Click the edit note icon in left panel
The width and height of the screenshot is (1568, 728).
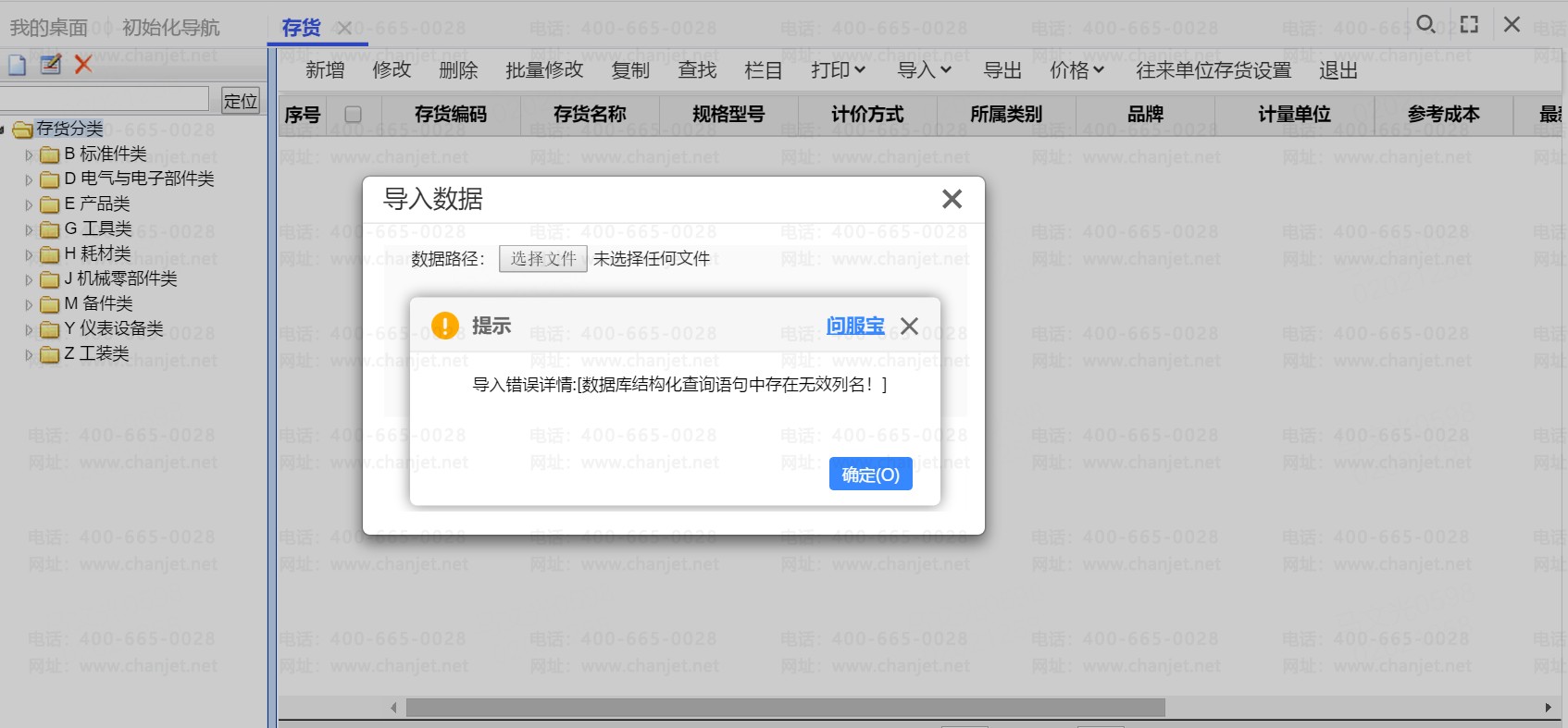click(50, 64)
